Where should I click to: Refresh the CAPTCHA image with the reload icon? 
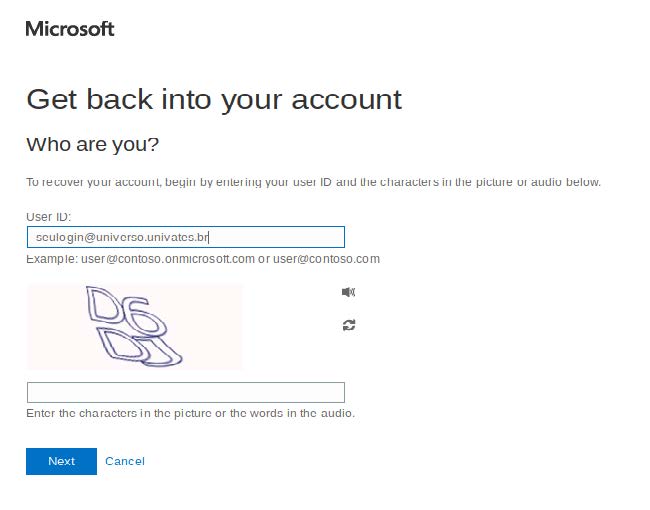(x=348, y=325)
